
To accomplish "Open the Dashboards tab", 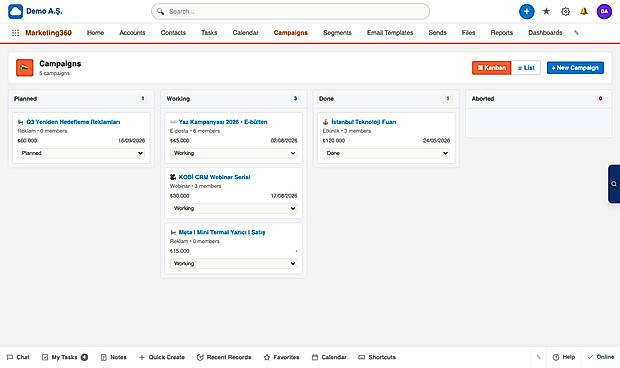I will tap(545, 33).
